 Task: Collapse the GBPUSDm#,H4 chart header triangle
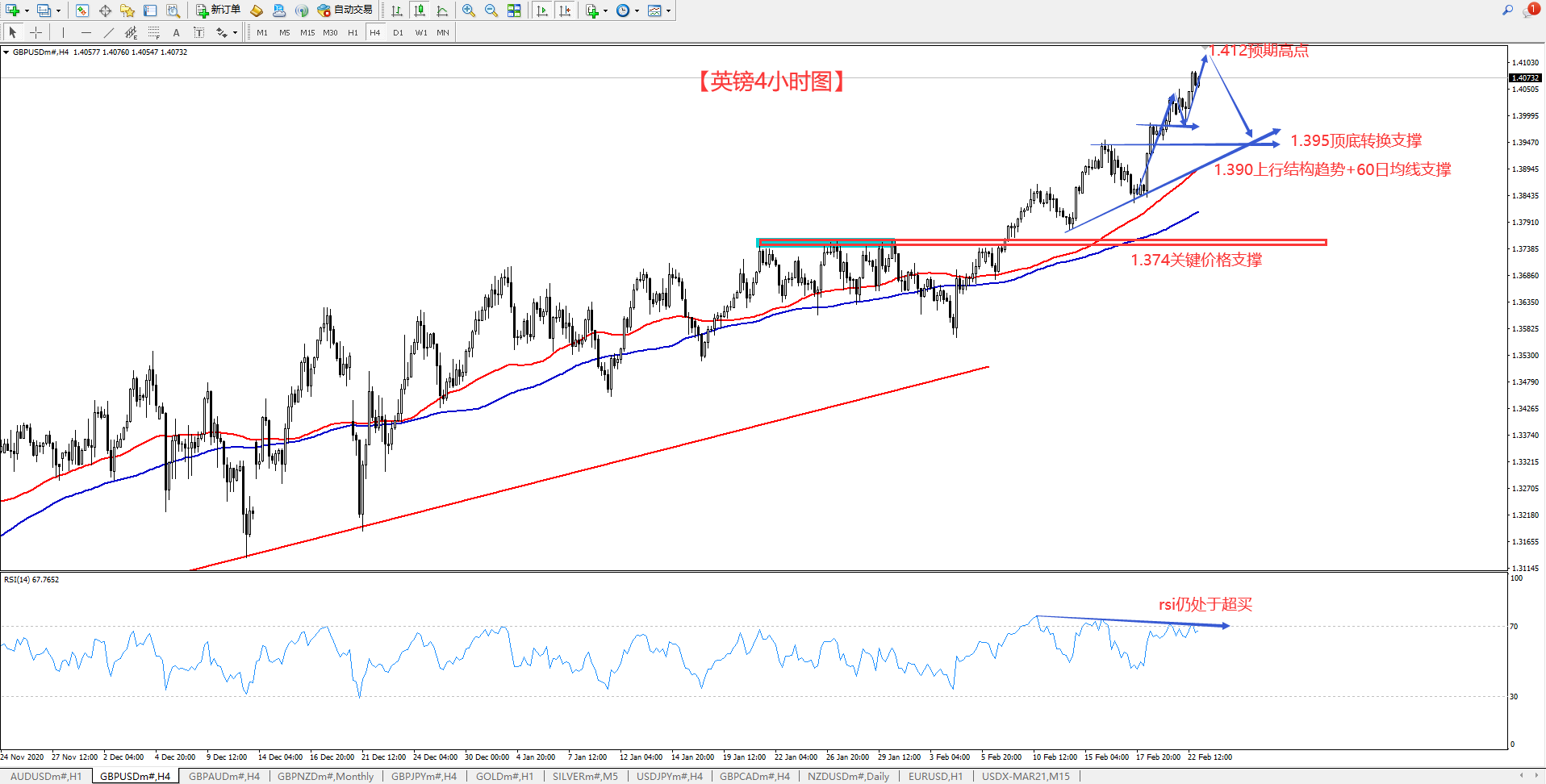click(x=6, y=52)
